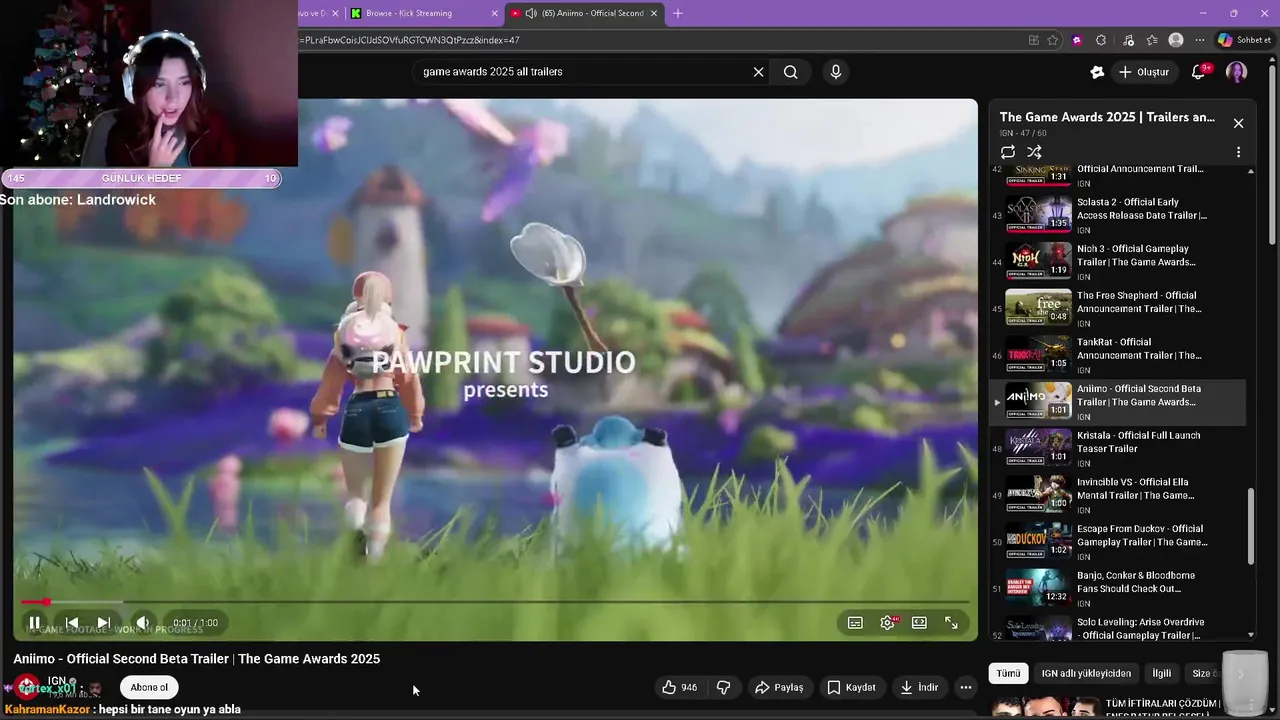Subscribe with Abone ol button

(x=149, y=687)
